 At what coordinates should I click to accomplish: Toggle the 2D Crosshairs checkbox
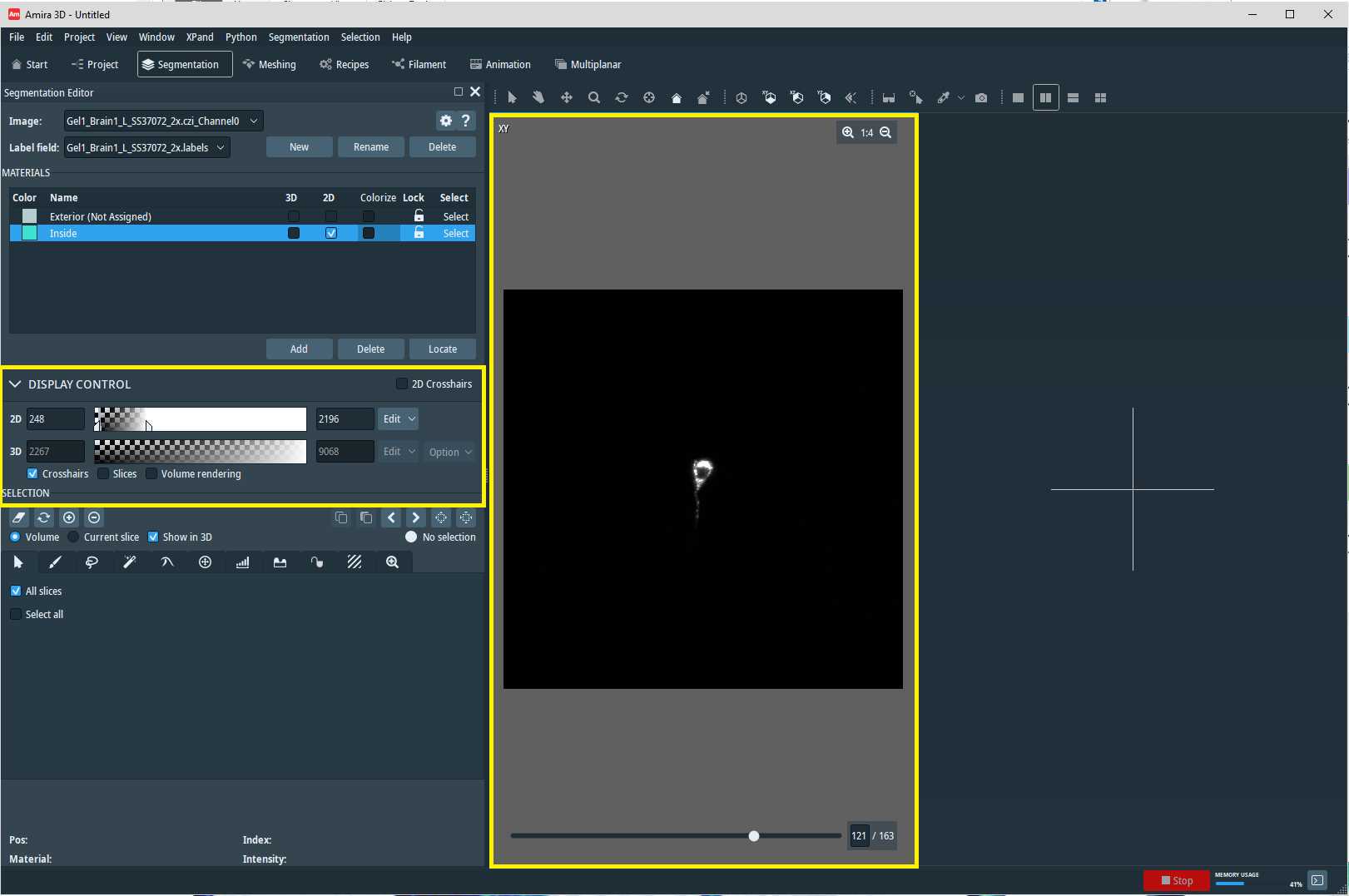click(402, 384)
